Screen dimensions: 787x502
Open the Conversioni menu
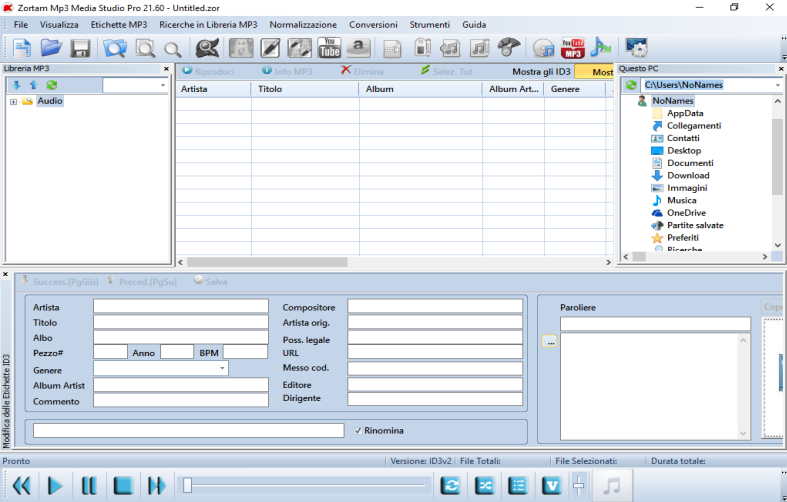pos(373,25)
